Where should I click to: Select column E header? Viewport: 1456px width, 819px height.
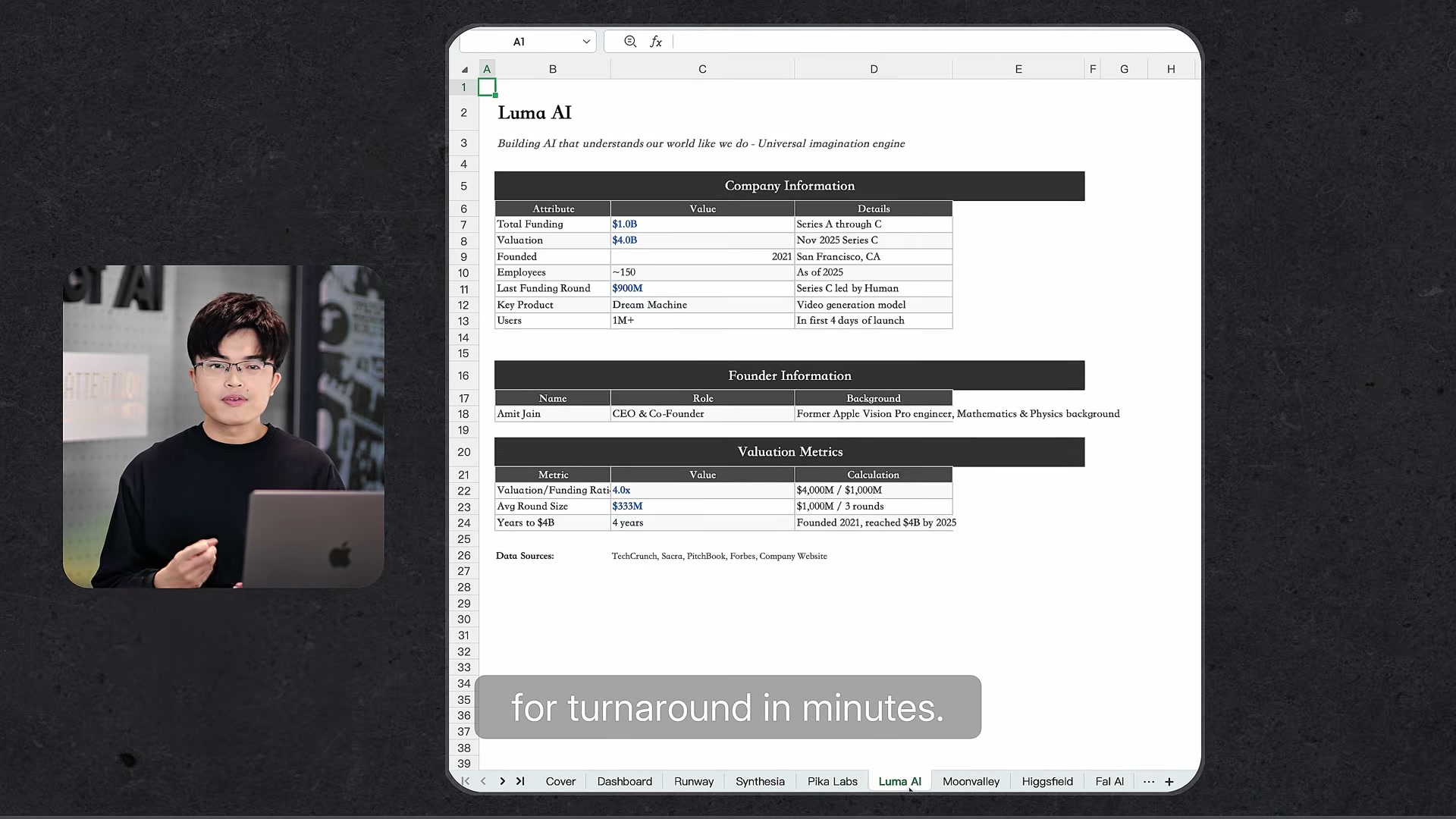point(1018,69)
